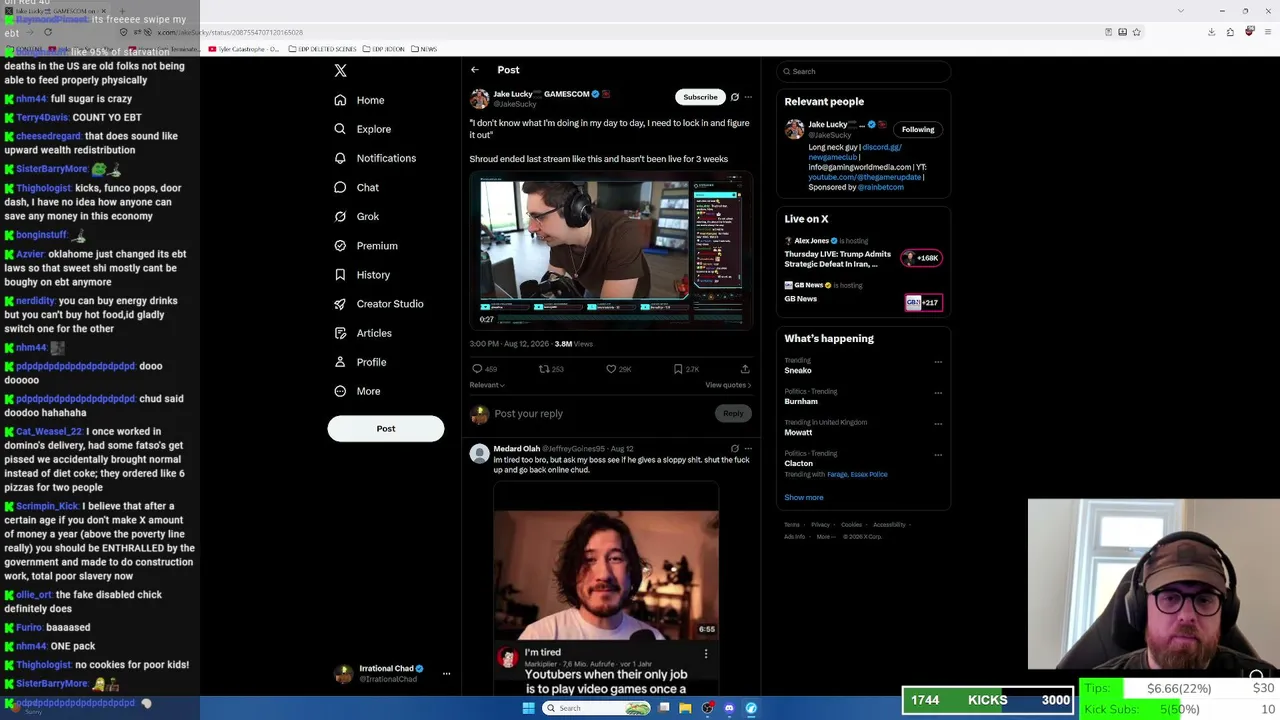Screen dimensions: 1280x720
Task: Open account menu dots beside Irrational Chad
Action: [x=447, y=674]
